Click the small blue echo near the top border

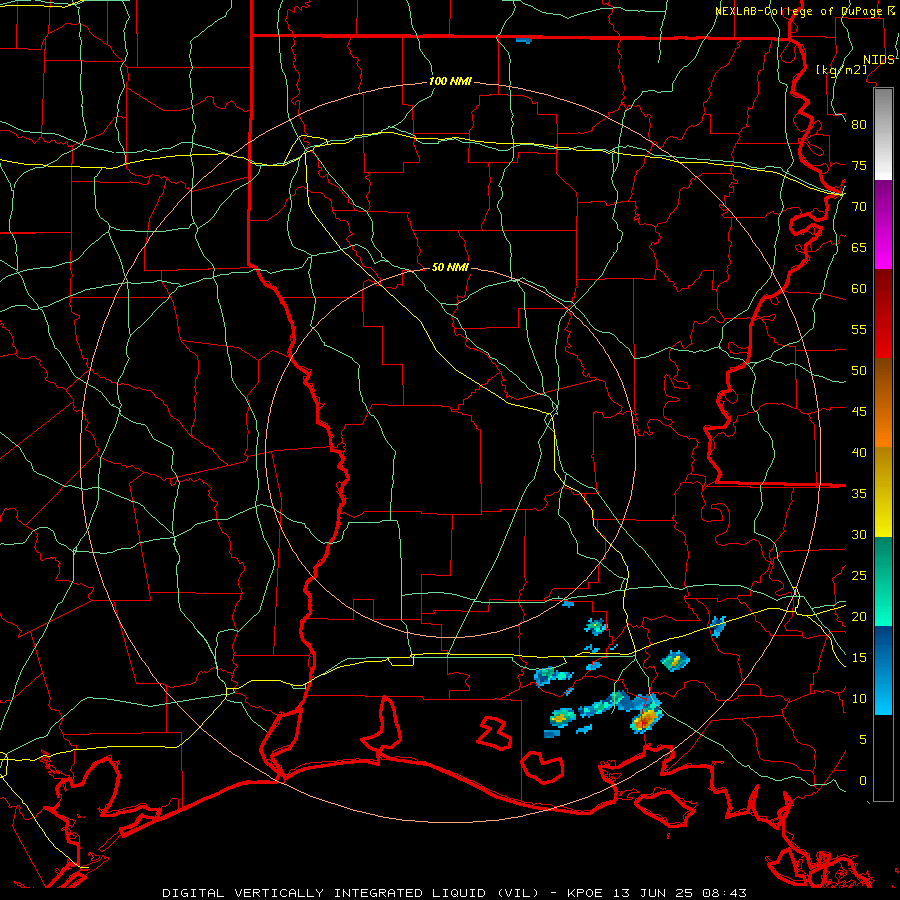523,40
